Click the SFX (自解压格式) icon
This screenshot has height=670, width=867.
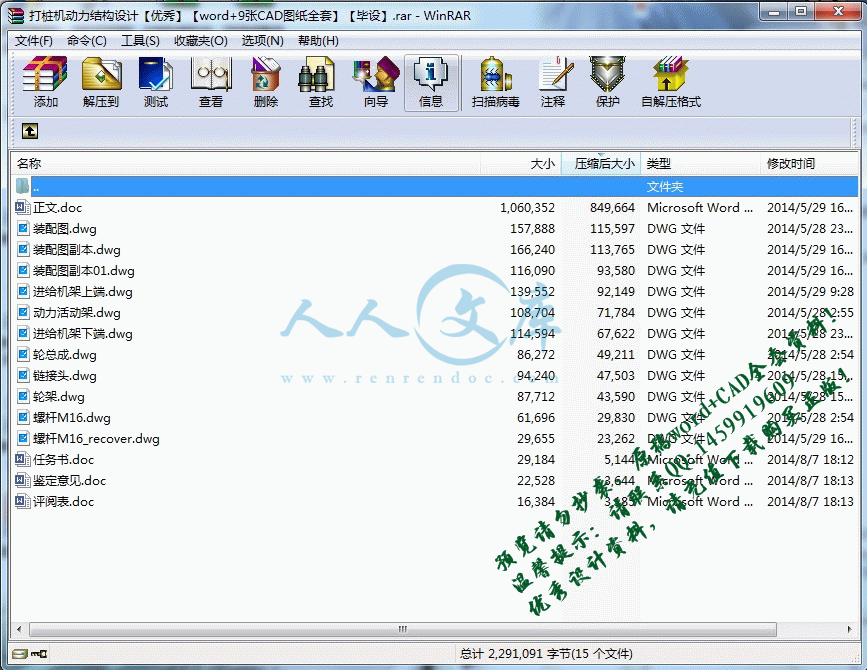point(671,82)
